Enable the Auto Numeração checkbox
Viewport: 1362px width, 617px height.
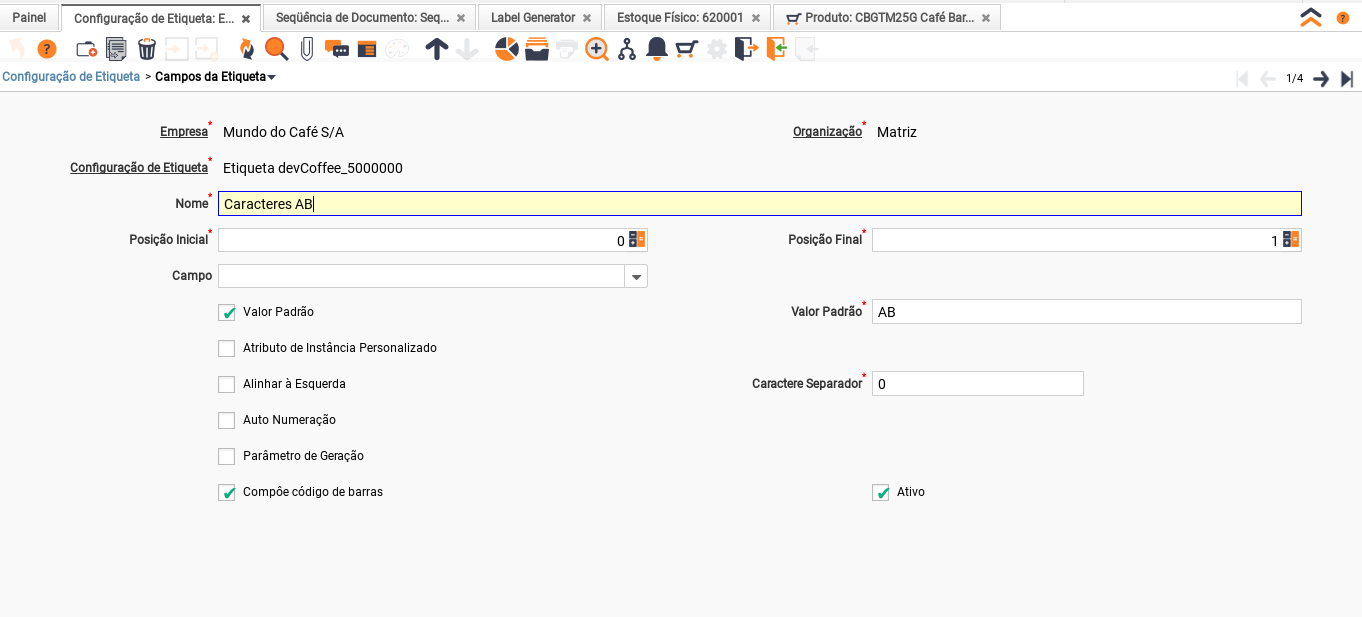pos(227,420)
